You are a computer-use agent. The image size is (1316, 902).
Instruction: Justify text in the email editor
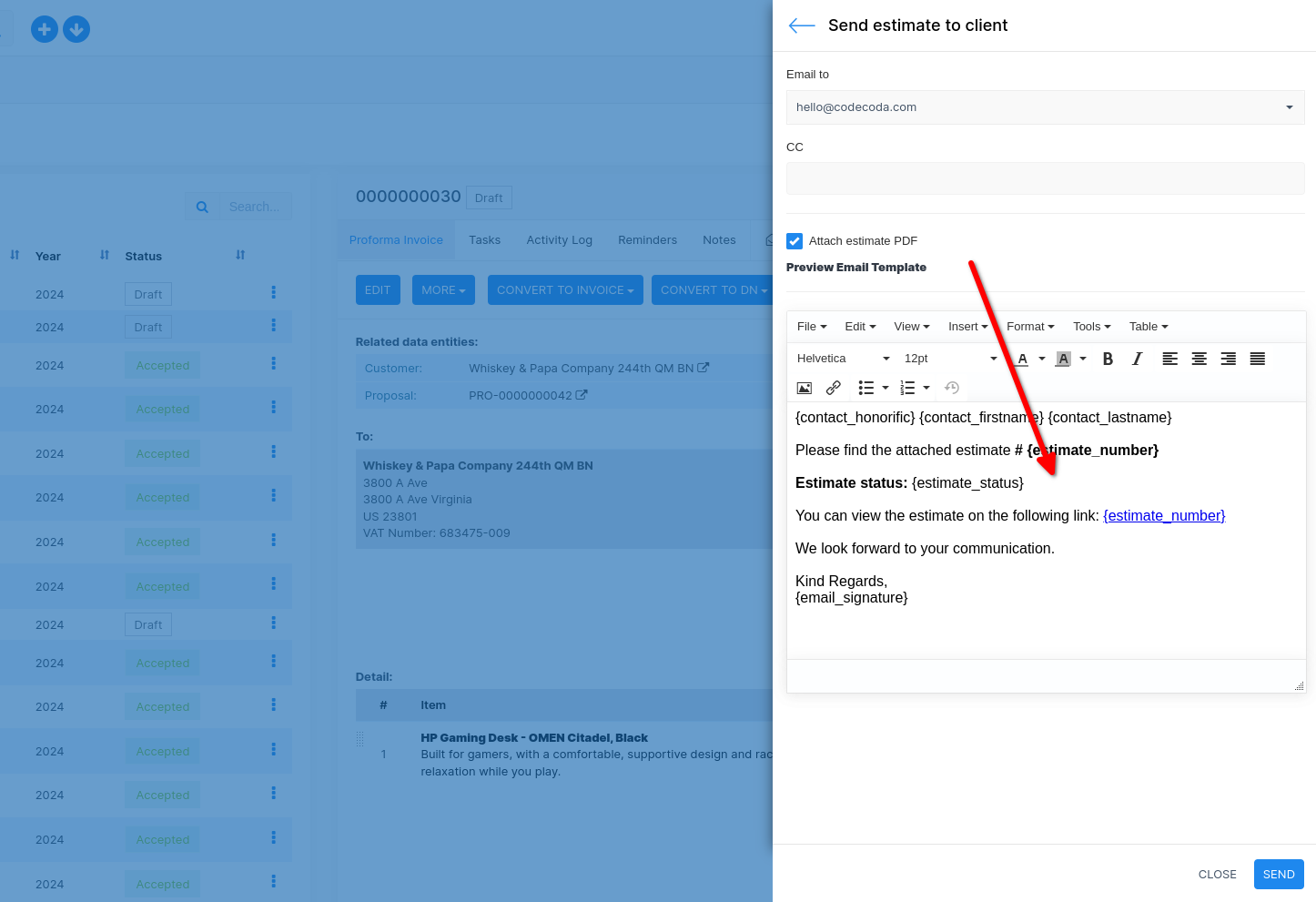(1257, 359)
